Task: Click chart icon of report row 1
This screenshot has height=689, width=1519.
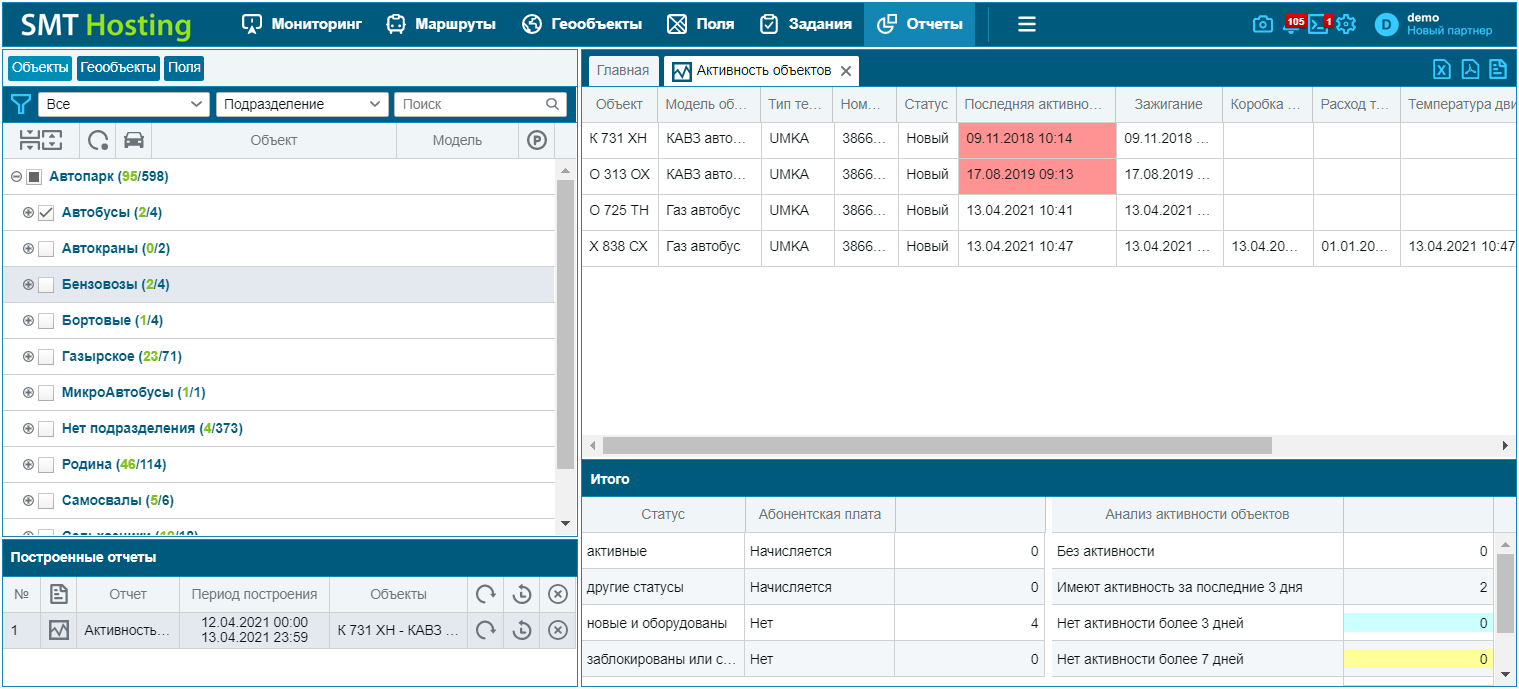Action: coord(59,631)
